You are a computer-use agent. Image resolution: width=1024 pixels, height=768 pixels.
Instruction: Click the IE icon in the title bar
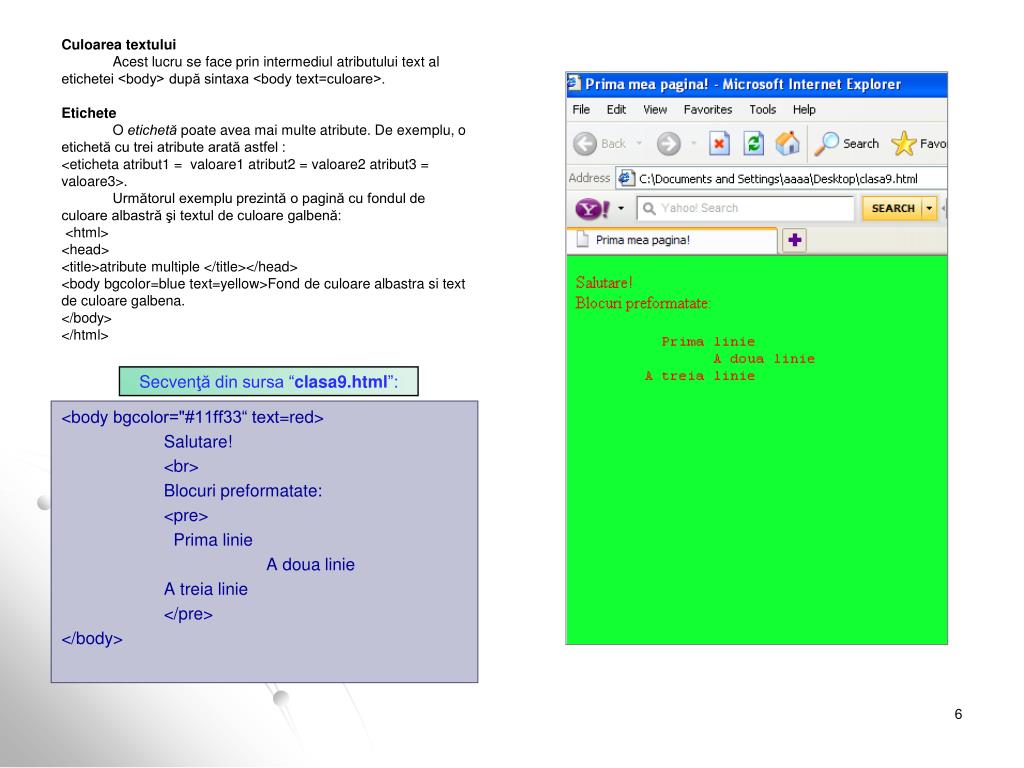click(x=574, y=83)
